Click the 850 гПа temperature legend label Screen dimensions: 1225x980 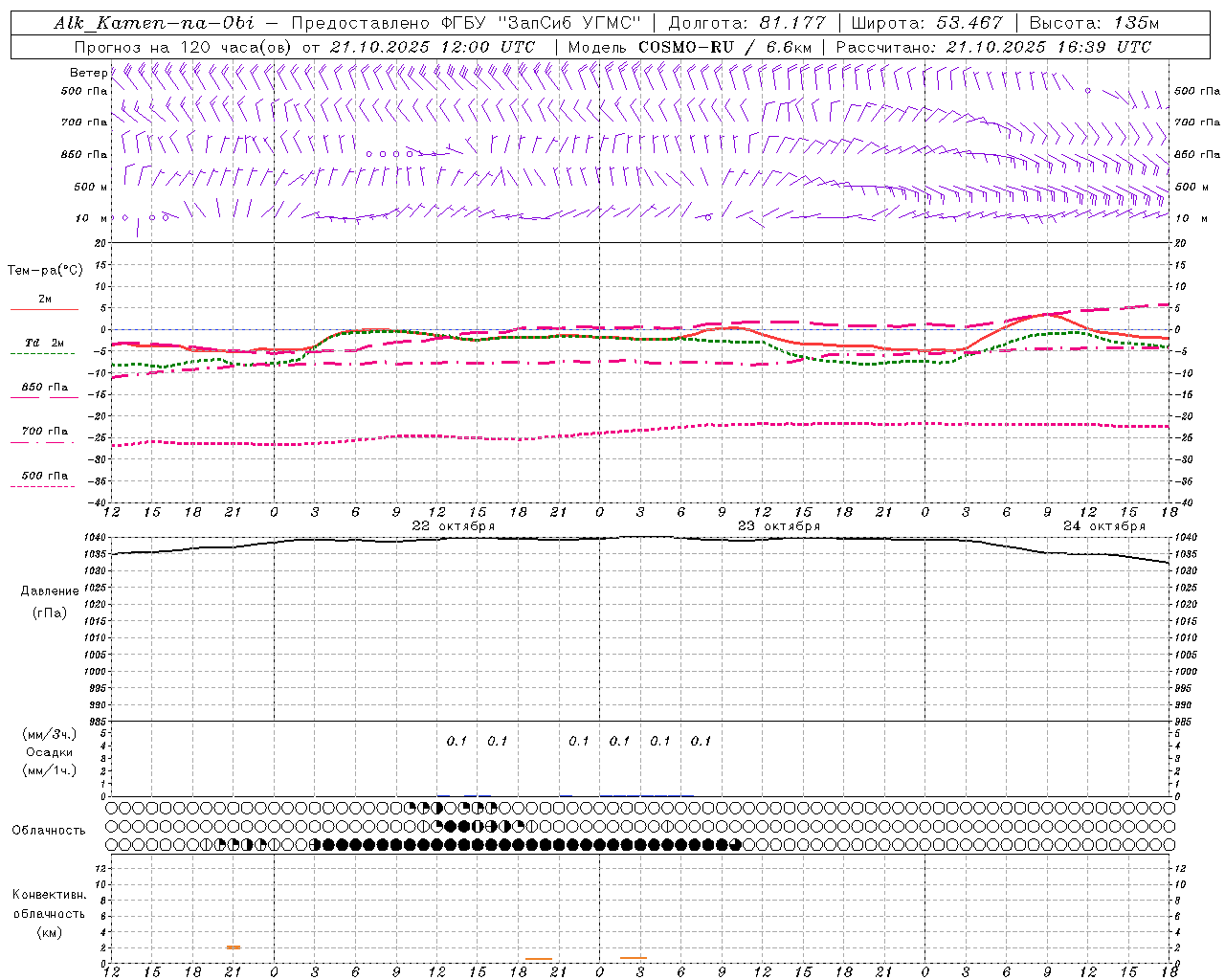coord(44,388)
